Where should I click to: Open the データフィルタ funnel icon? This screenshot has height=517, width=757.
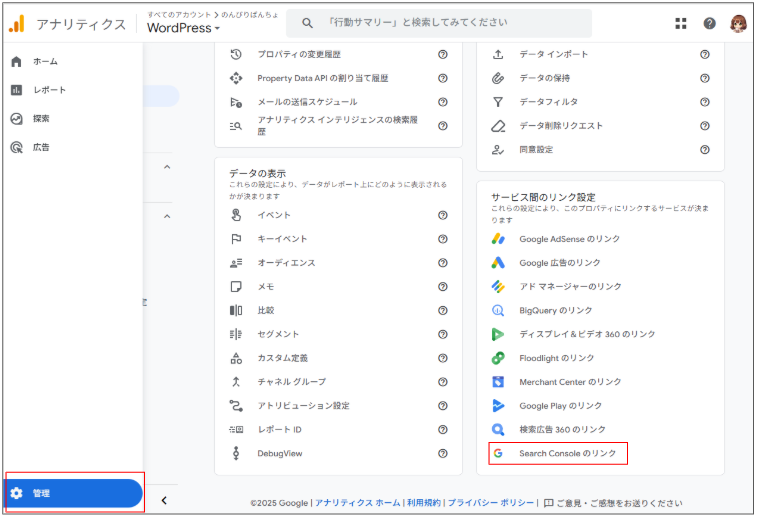[498, 102]
